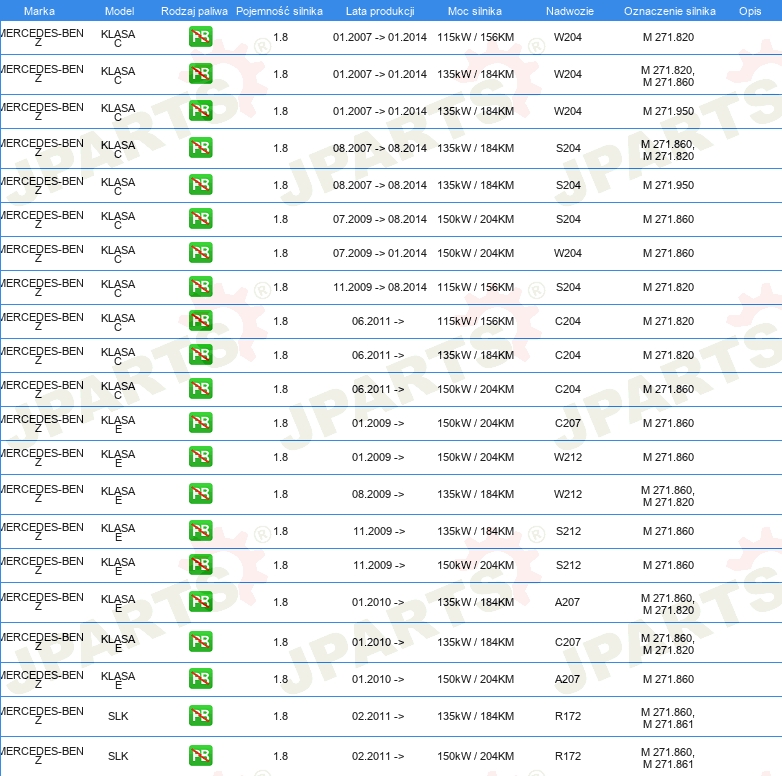Select the M 271.950 cell in W204 row

(668, 111)
